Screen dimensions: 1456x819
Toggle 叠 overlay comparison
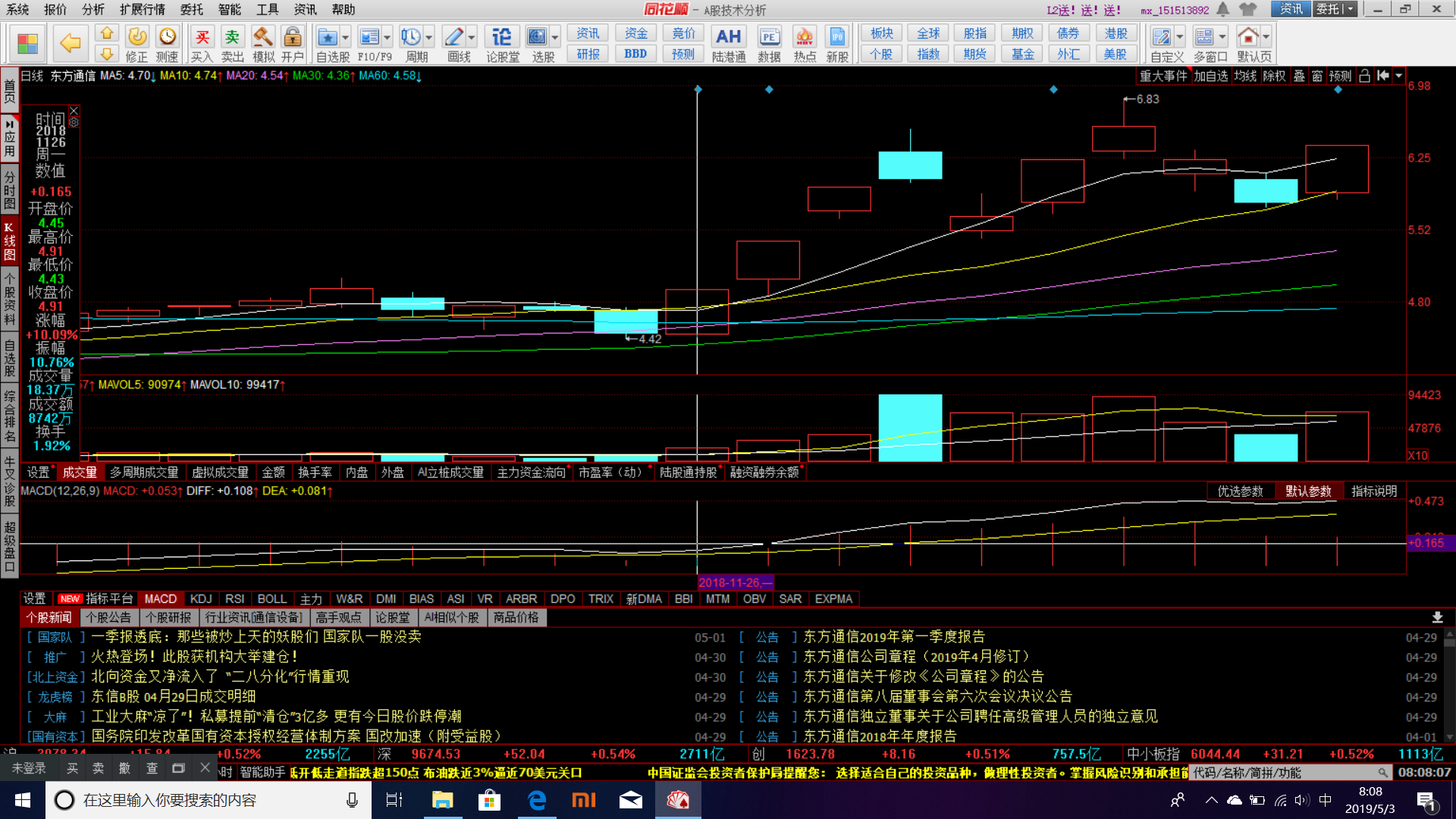pos(1299,76)
